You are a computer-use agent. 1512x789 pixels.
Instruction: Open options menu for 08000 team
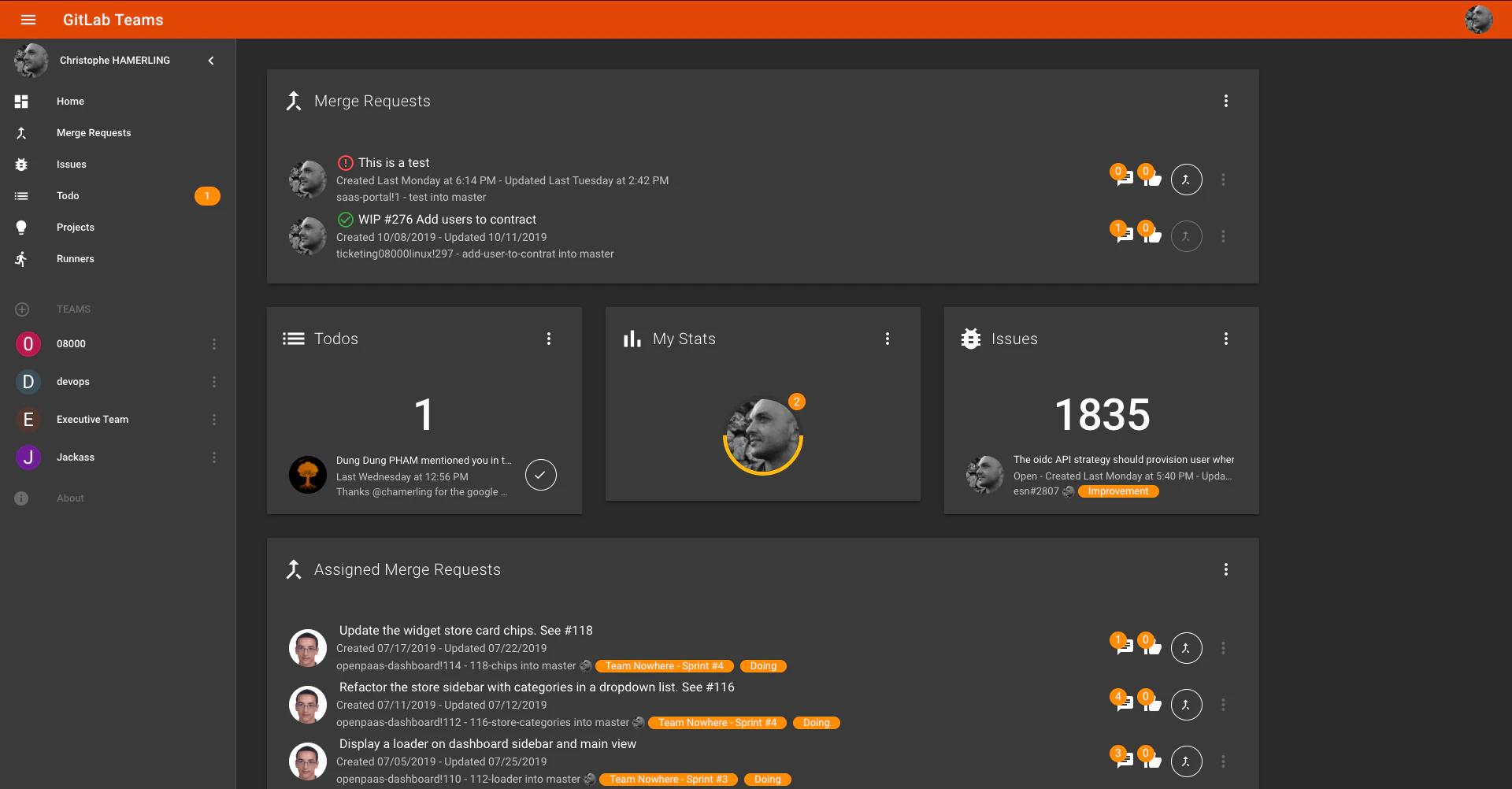point(213,344)
